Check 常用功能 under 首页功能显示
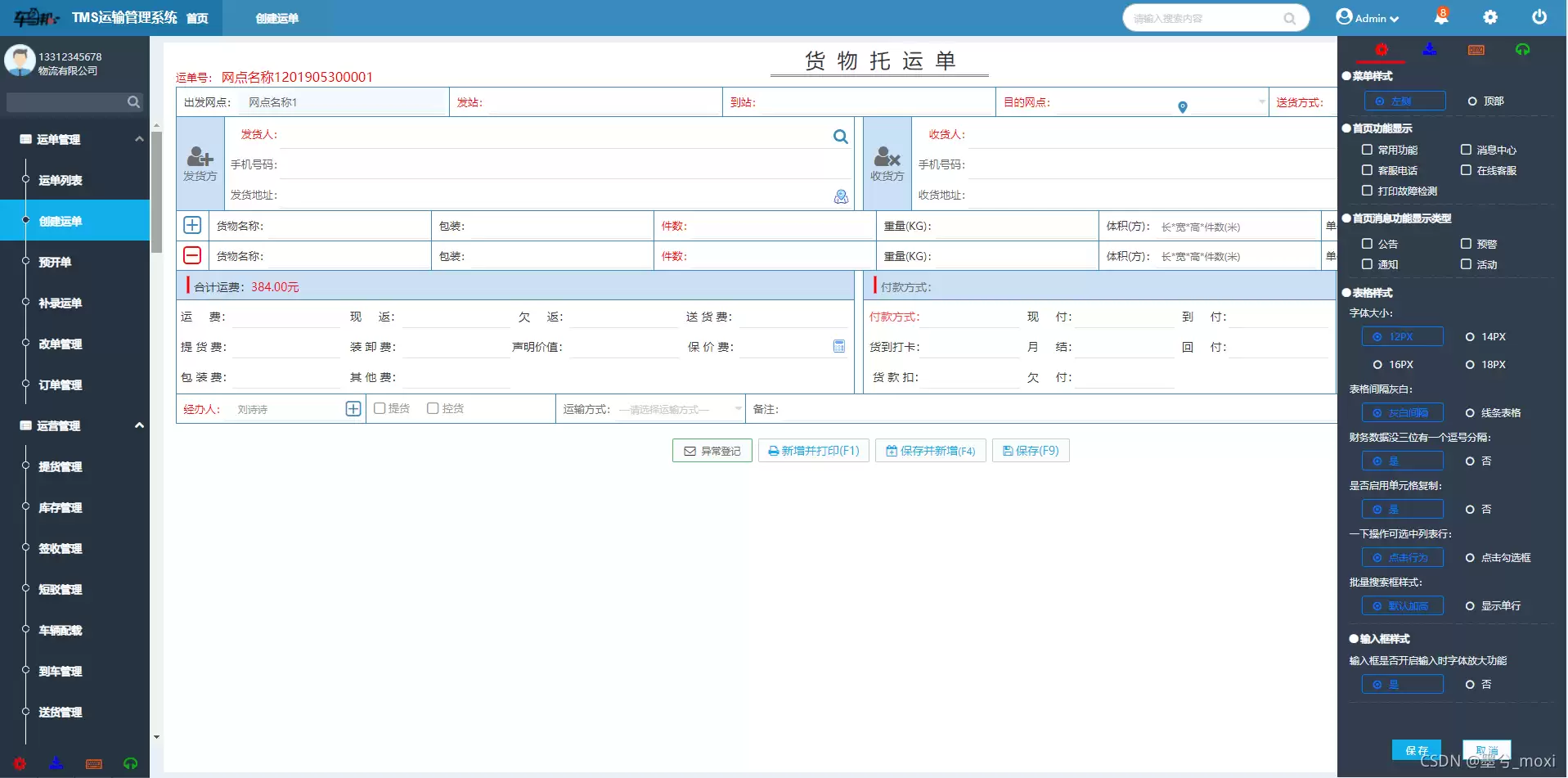This screenshot has height=778, width=1568. click(1367, 150)
